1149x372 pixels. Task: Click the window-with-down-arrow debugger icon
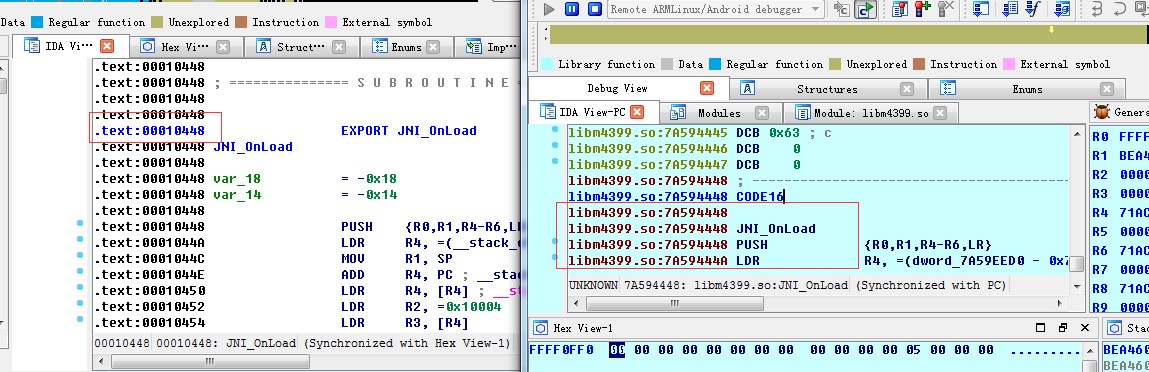[981, 10]
